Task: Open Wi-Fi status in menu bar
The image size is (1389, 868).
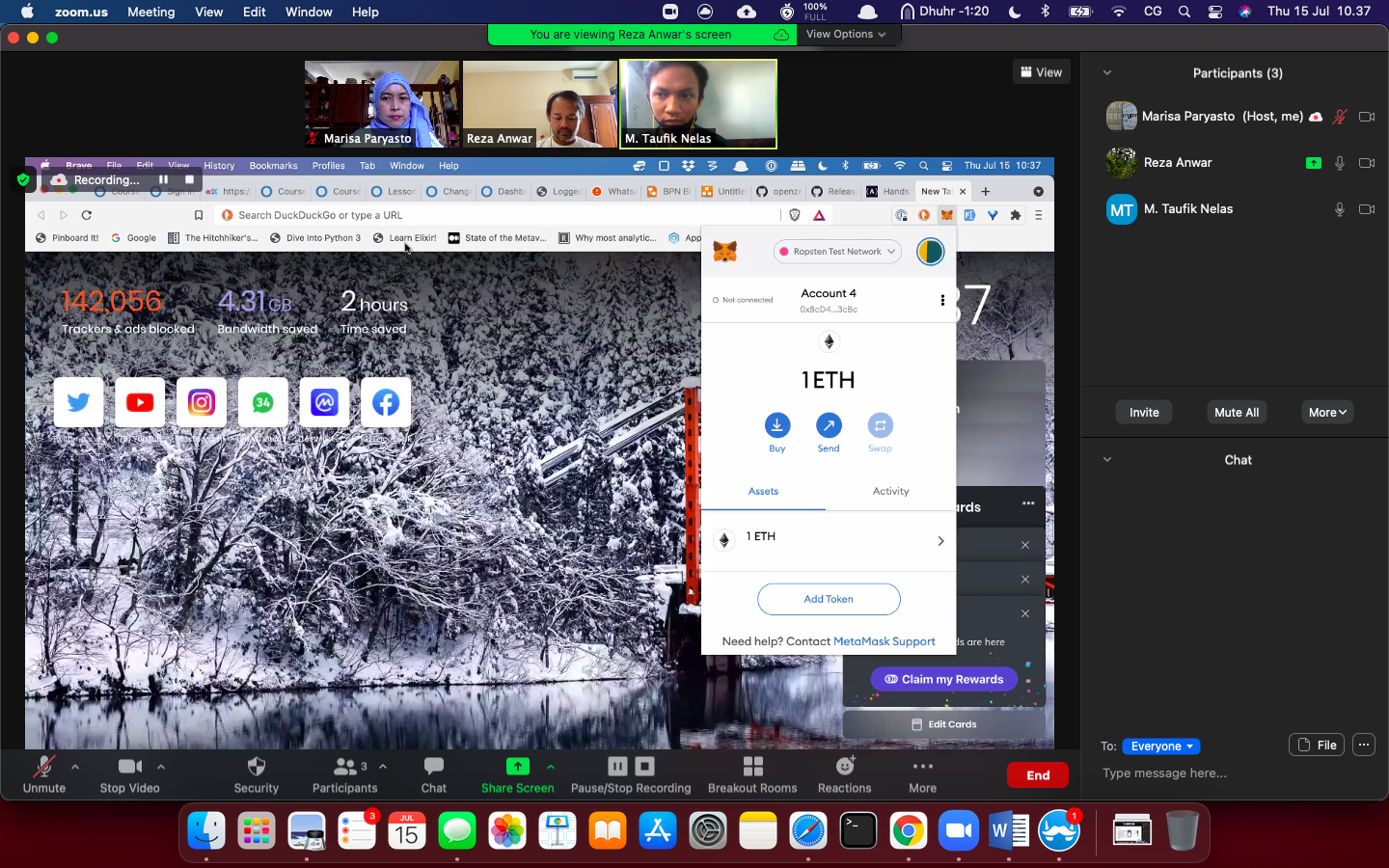Action: 1119,12
